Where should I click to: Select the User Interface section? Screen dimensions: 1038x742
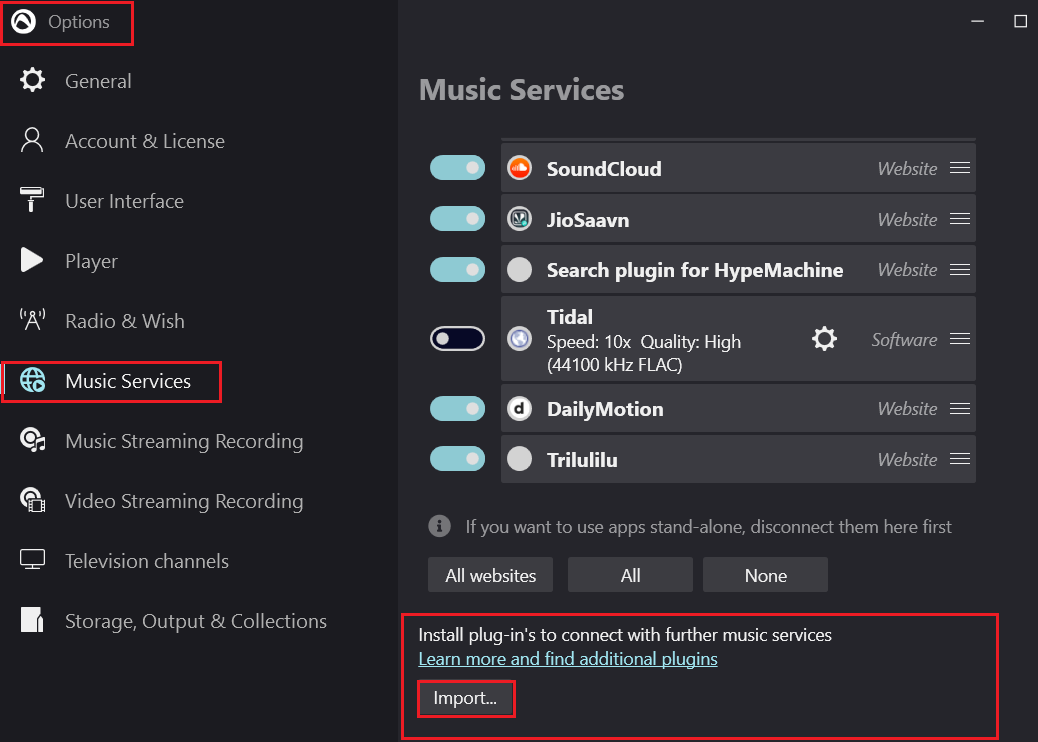coord(124,201)
